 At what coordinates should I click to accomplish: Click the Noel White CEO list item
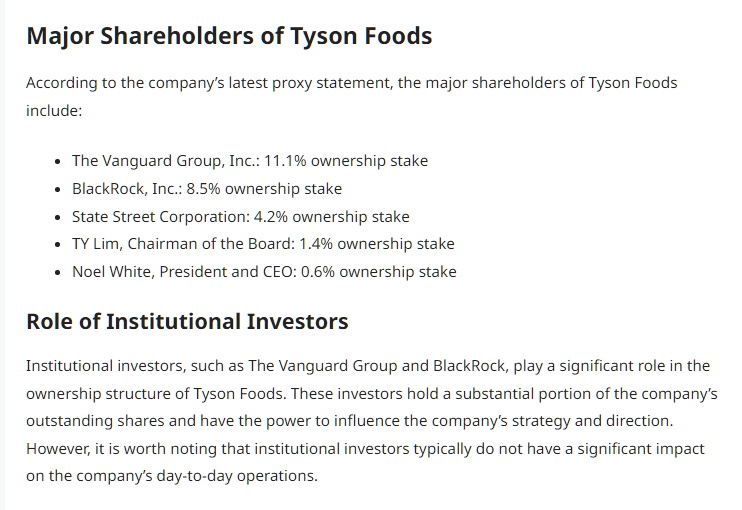[x=264, y=272]
